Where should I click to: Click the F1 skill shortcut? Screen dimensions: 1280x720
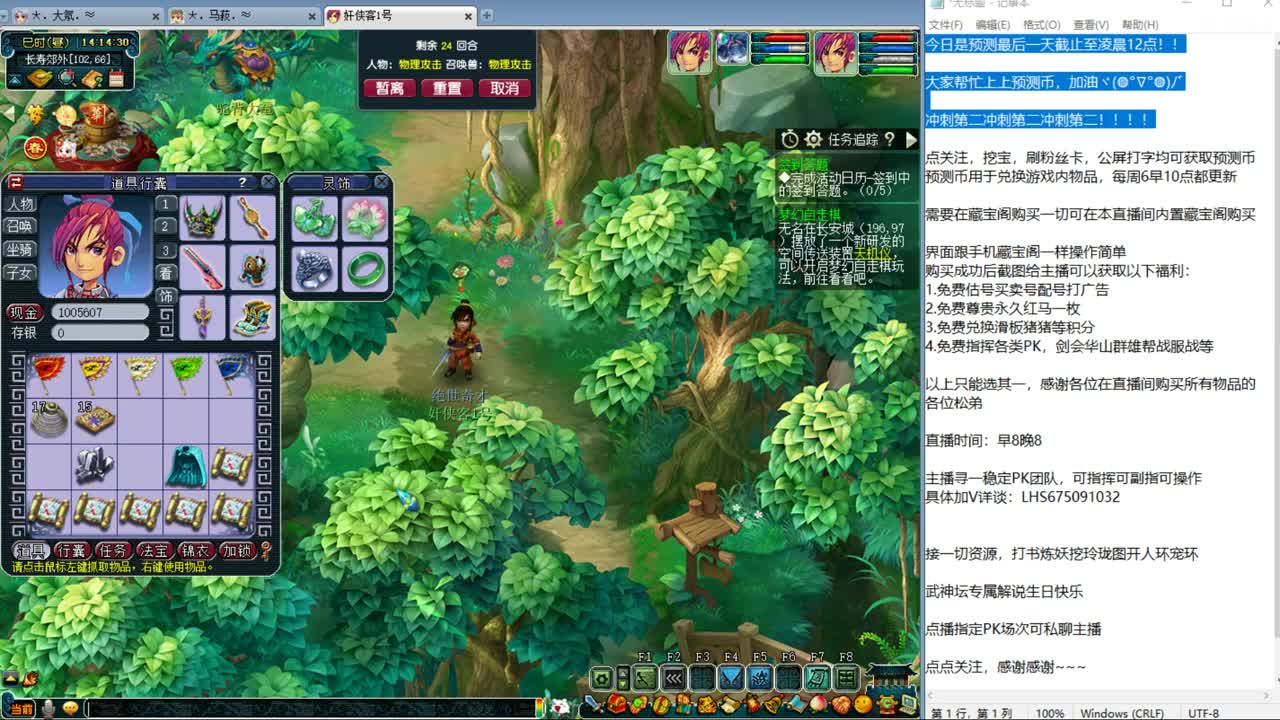[644, 678]
